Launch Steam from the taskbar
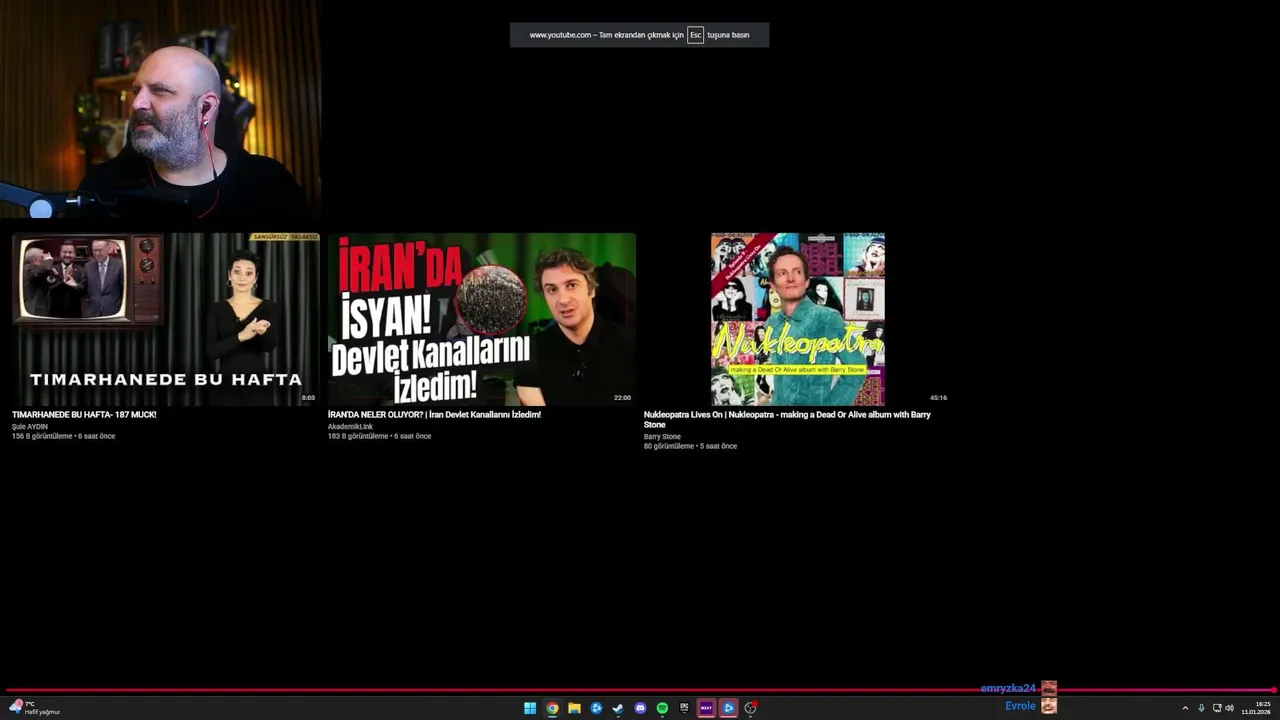 pos(618,708)
